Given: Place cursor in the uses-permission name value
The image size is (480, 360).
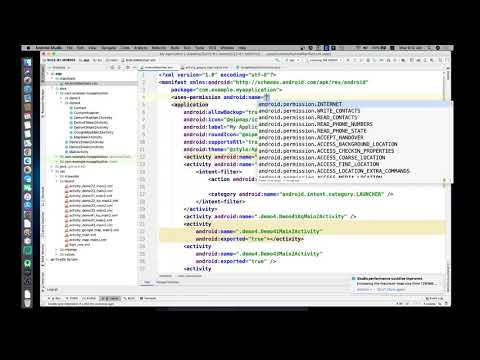Looking at the screenshot, I should point(267,97).
